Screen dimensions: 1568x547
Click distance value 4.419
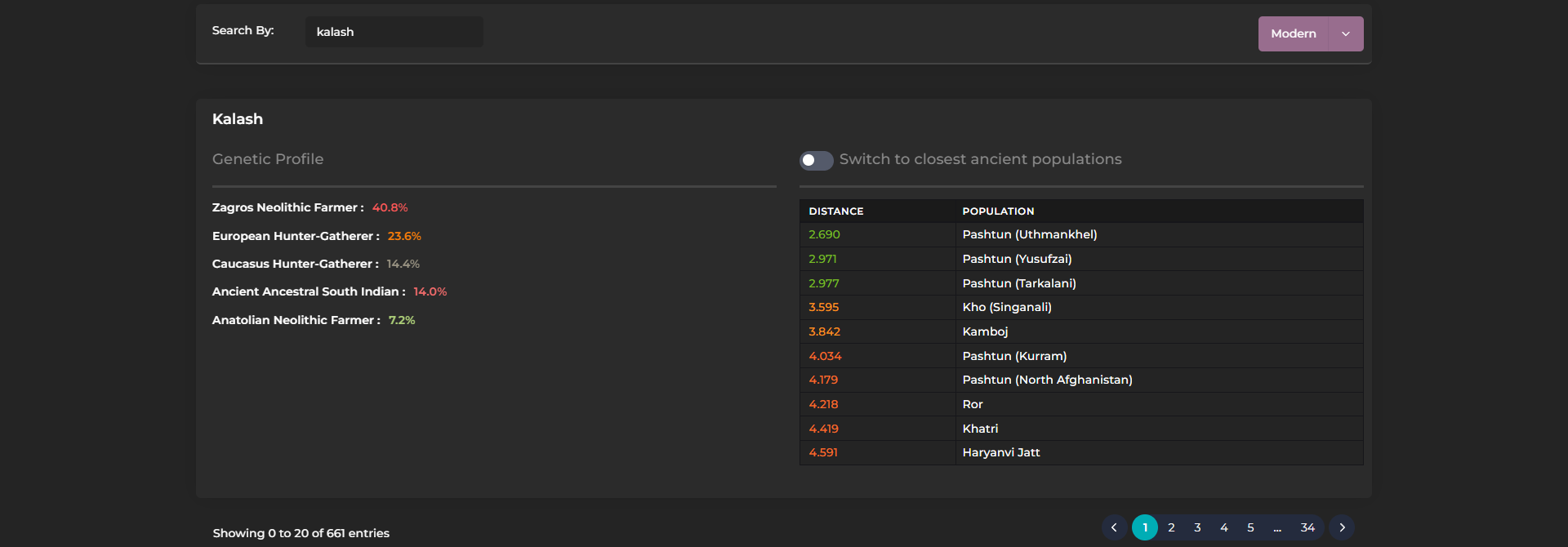click(x=823, y=429)
